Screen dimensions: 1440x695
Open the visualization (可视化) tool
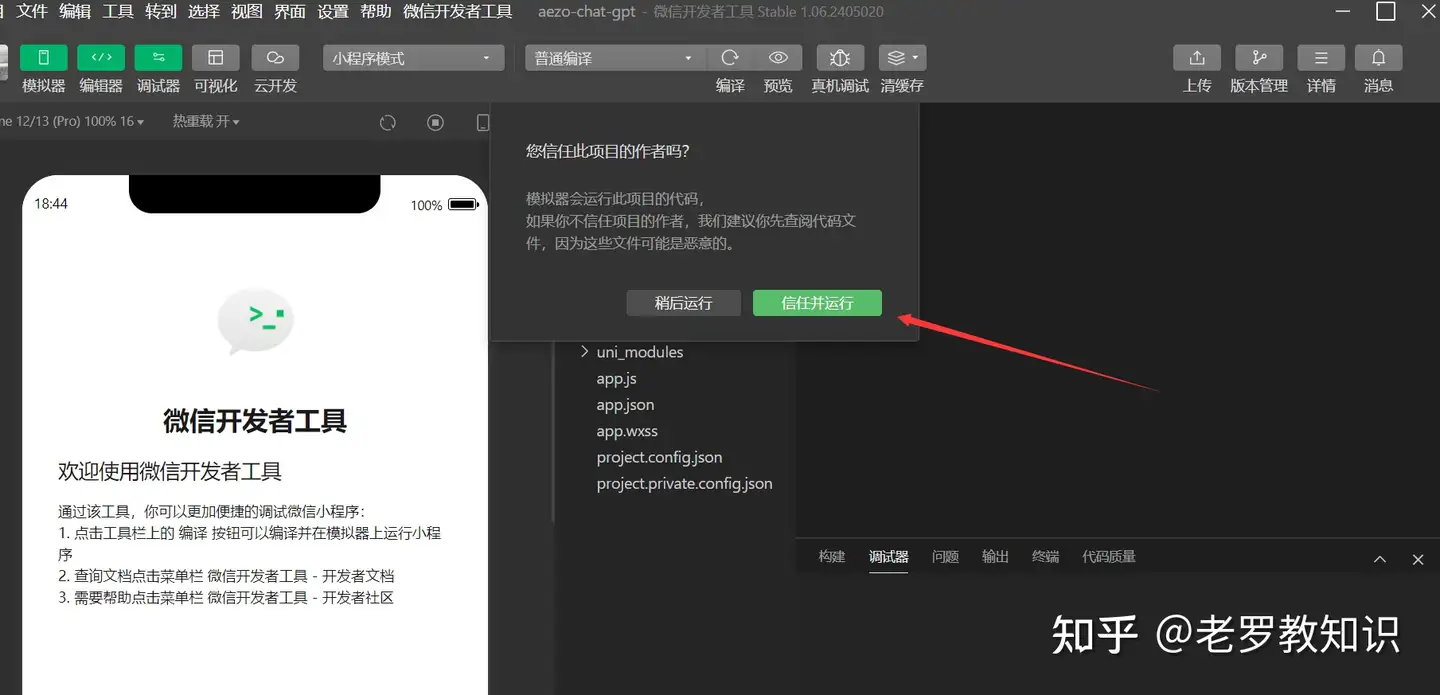pos(216,58)
